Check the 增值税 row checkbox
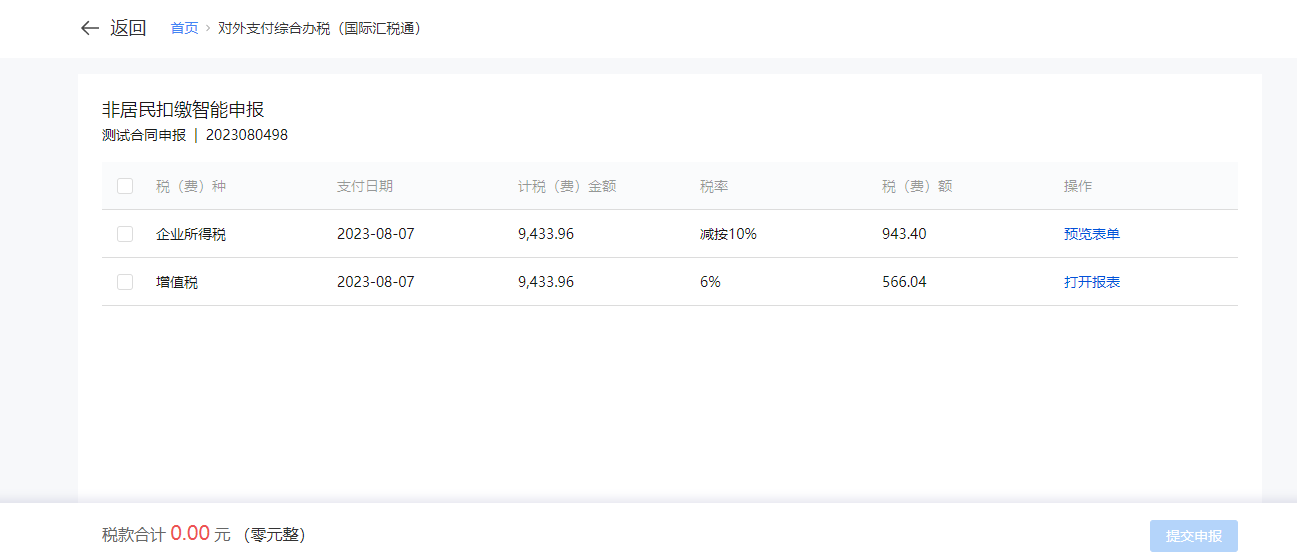Viewport: 1297px width, 557px height. [125, 282]
